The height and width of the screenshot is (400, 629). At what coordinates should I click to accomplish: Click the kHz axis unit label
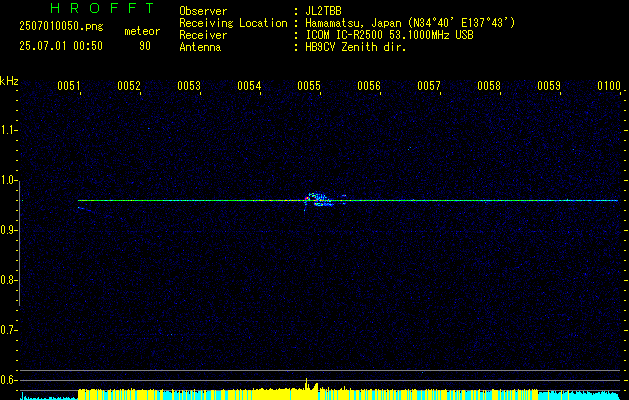click(x=9, y=81)
